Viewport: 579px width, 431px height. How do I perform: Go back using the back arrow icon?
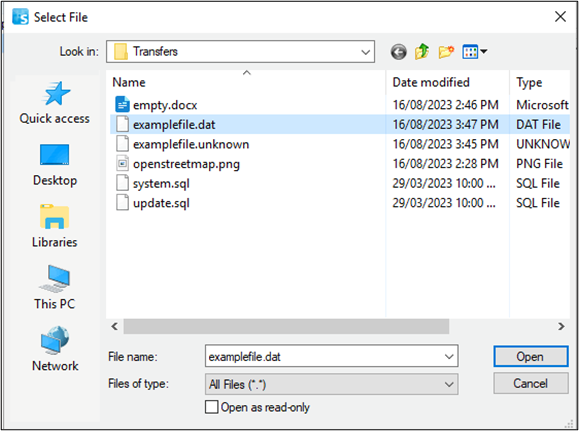click(398, 52)
